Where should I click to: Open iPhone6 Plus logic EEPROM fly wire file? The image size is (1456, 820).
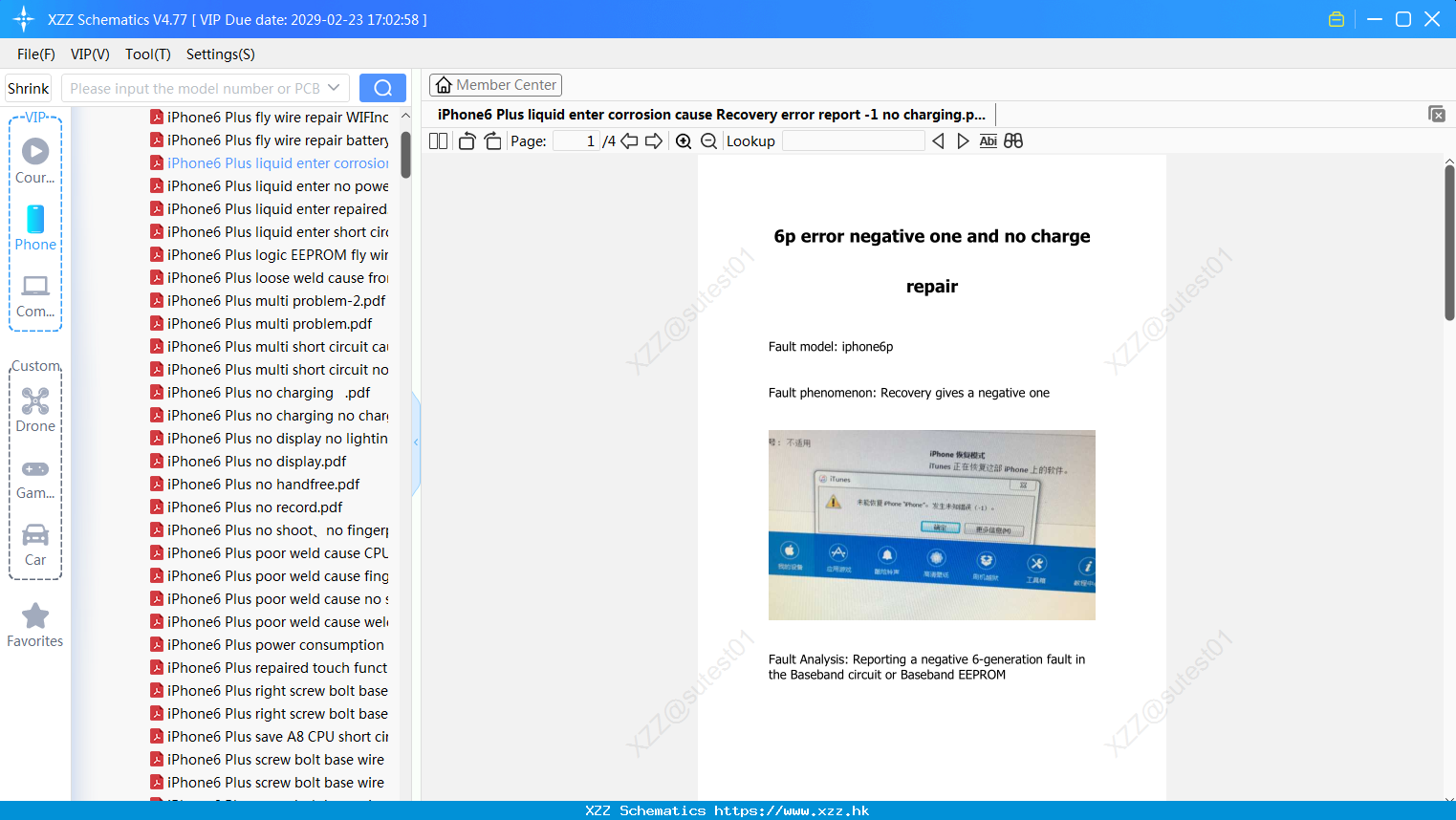coord(270,255)
